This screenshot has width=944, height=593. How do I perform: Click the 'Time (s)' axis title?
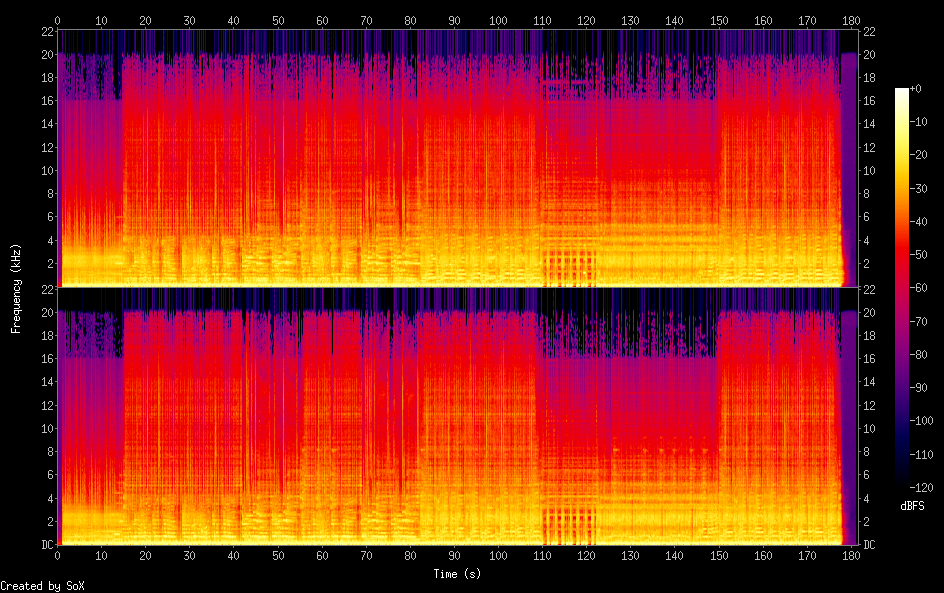coord(457,574)
